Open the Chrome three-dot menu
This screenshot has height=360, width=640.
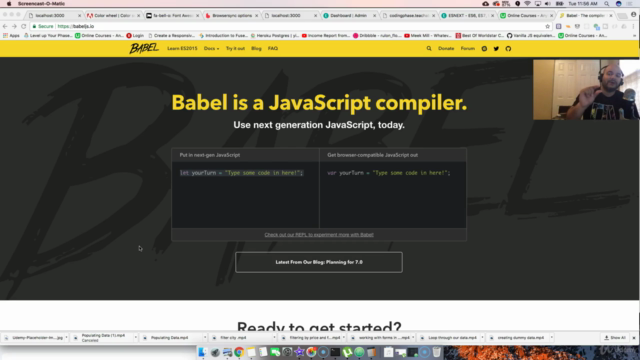click(x=633, y=26)
